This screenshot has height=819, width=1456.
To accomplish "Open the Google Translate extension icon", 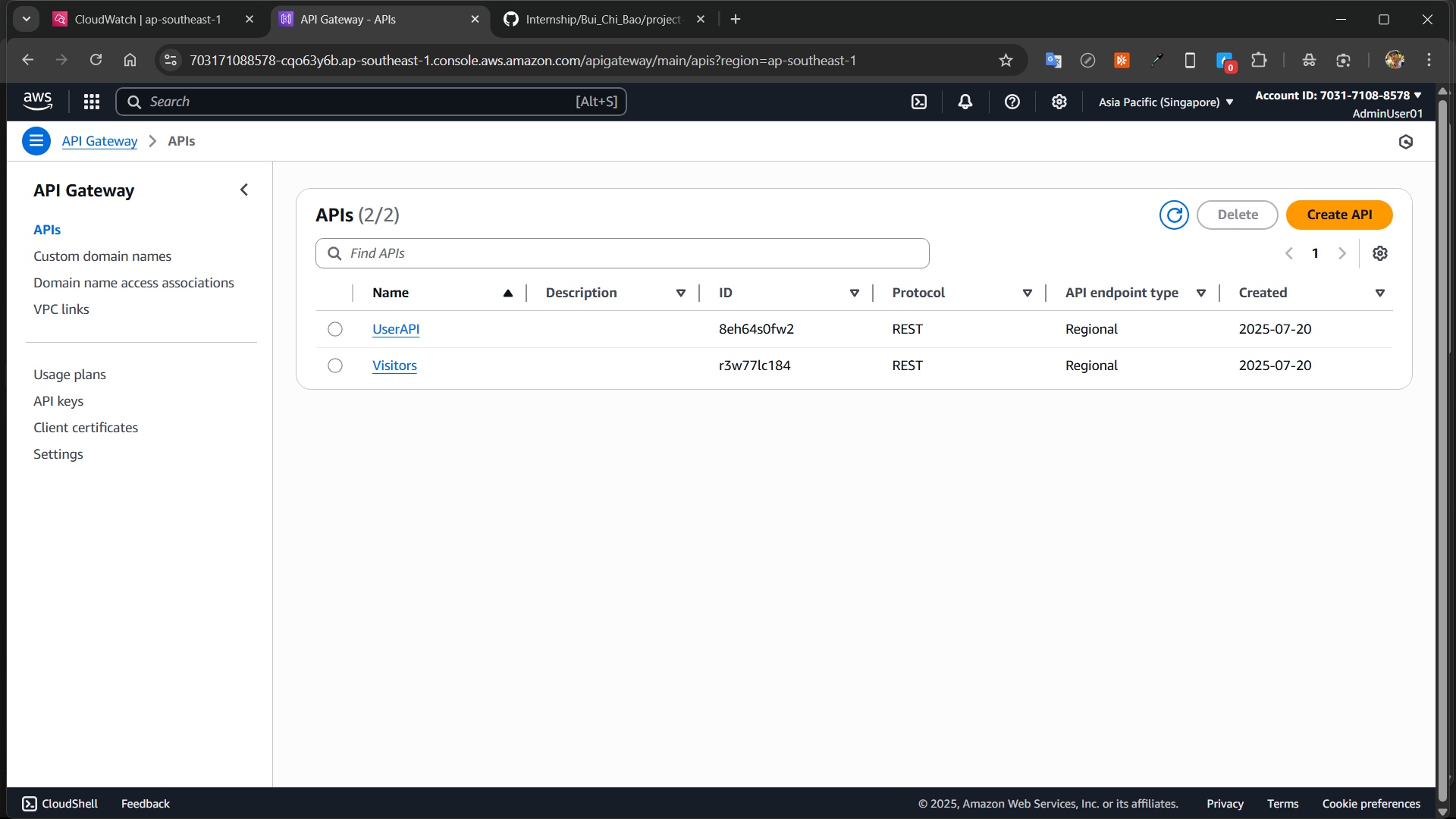I will (x=1053, y=61).
